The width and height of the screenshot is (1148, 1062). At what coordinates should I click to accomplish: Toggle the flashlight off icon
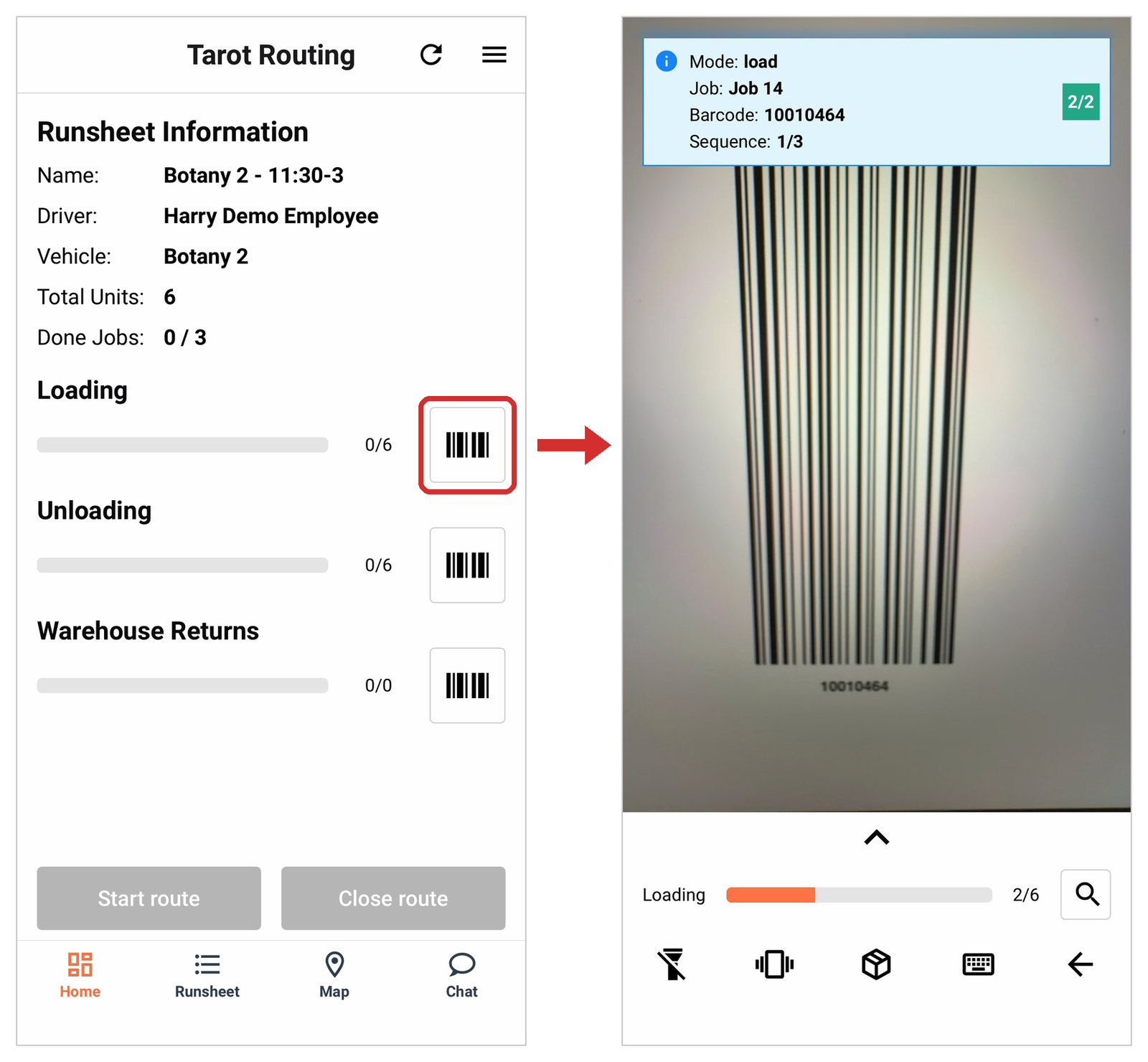pos(672,964)
